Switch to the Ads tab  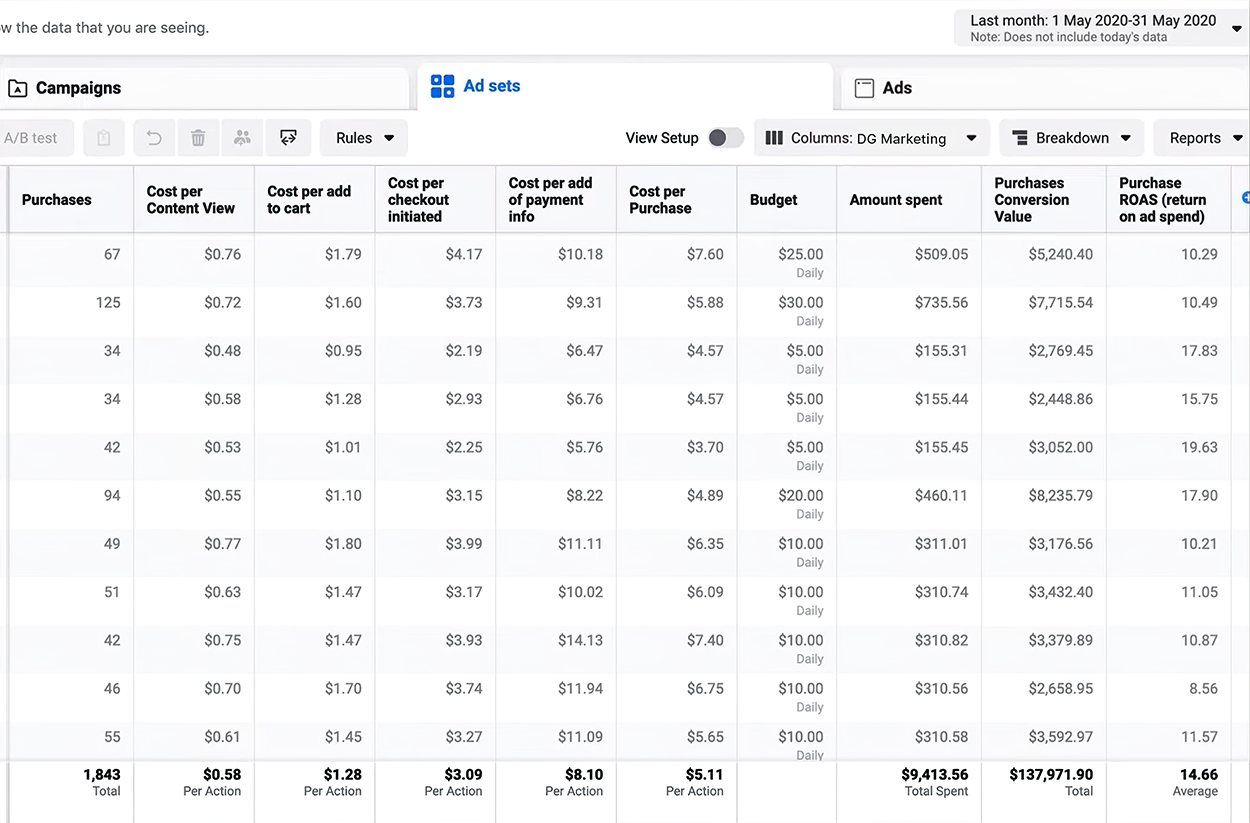click(897, 88)
